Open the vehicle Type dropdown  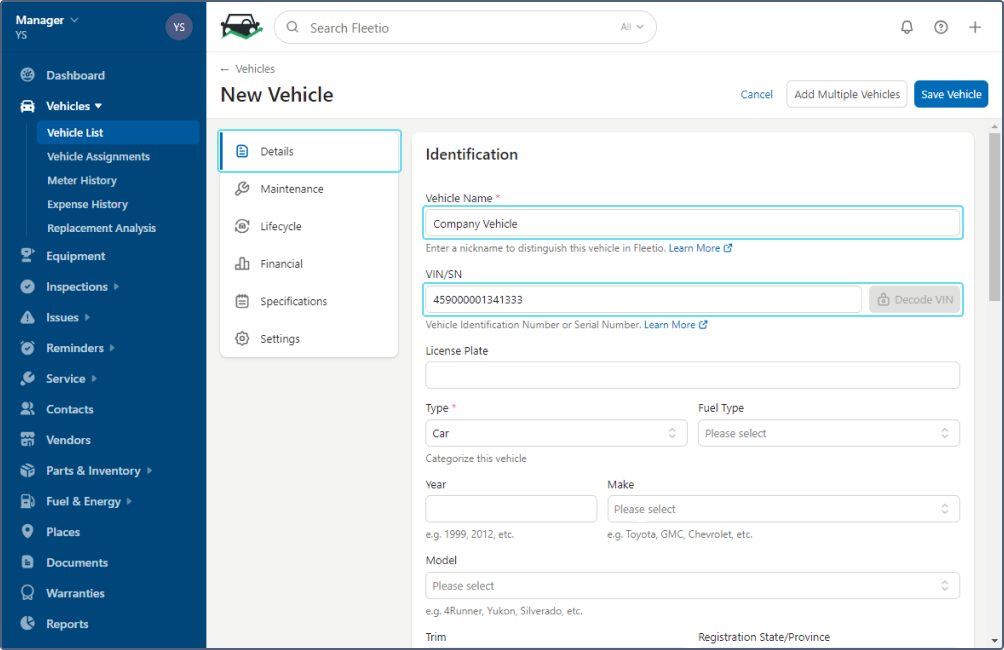tap(556, 434)
